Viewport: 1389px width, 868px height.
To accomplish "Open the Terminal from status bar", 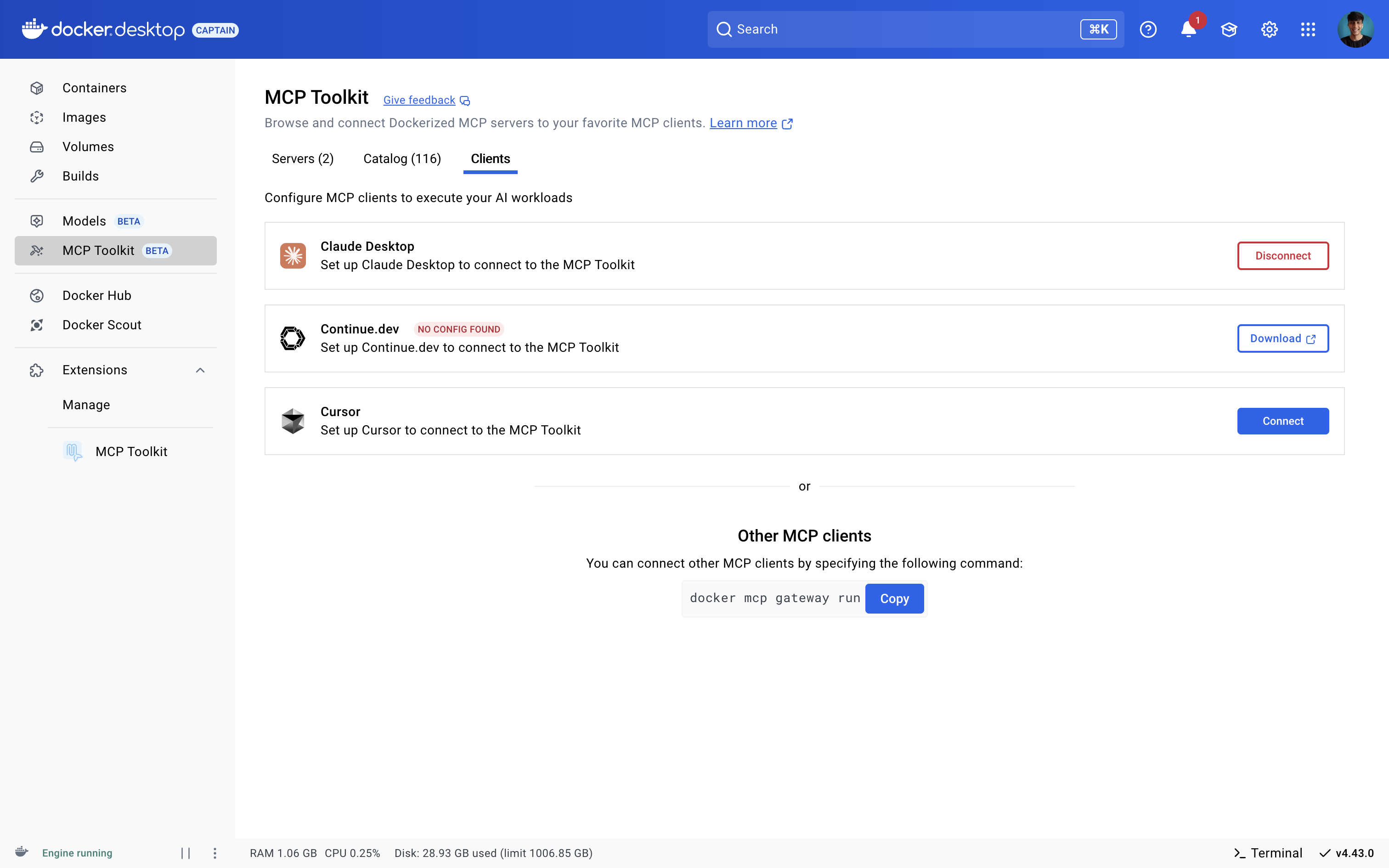I will [x=1268, y=853].
